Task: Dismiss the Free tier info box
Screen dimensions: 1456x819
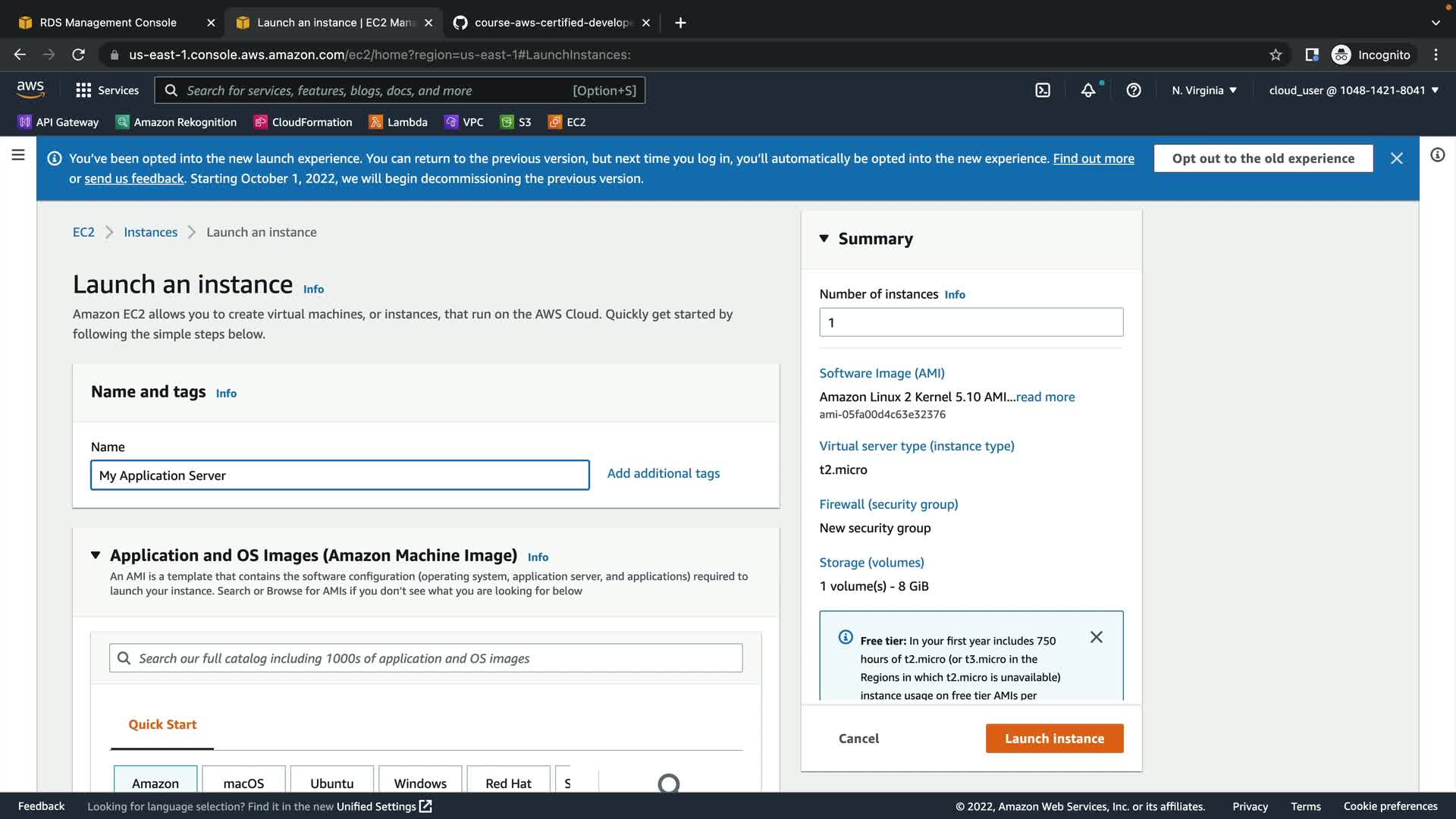Action: click(x=1096, y=637)
